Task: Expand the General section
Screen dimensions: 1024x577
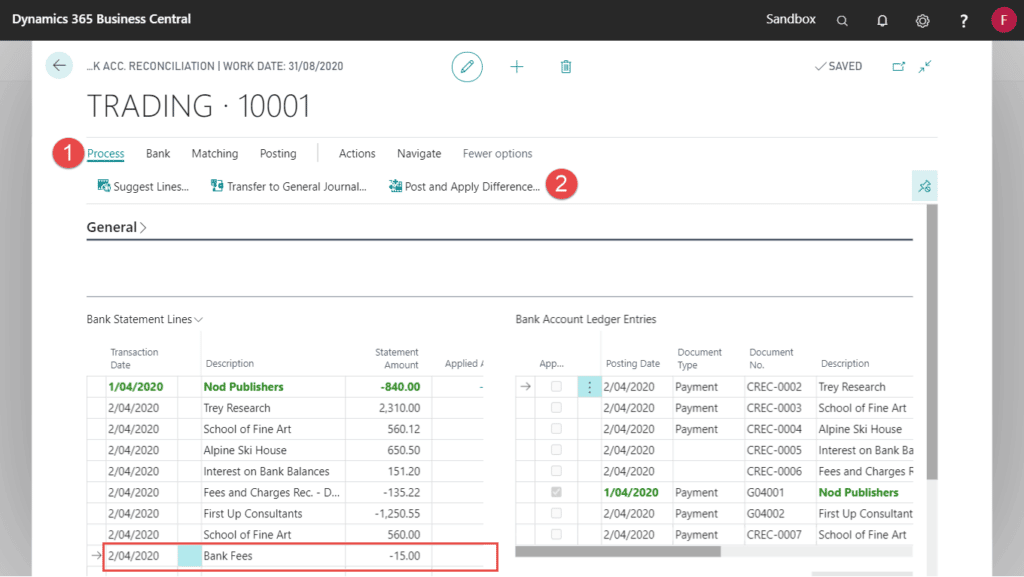Action: (x=117, y=227)
